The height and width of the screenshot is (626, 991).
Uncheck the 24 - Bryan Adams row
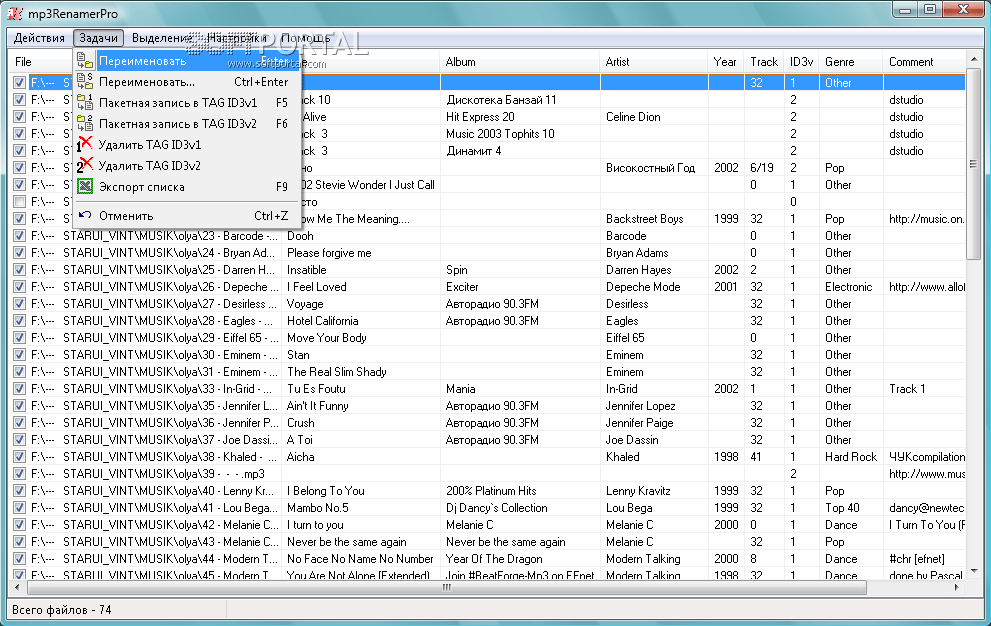(20, 252)
